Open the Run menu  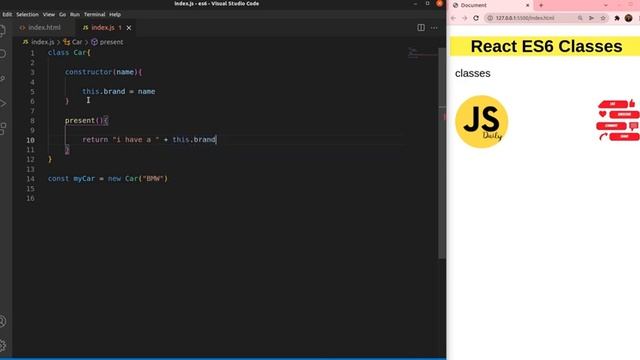(x=75, y=14)
